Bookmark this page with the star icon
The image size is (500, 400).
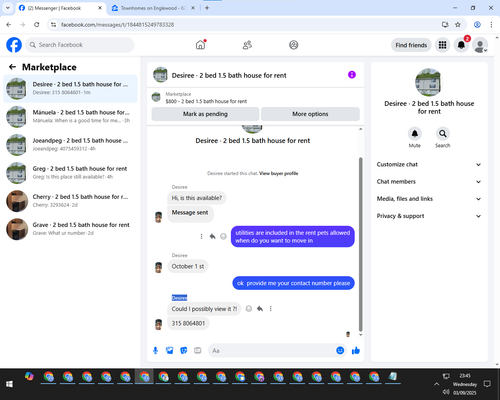point(458,24)
